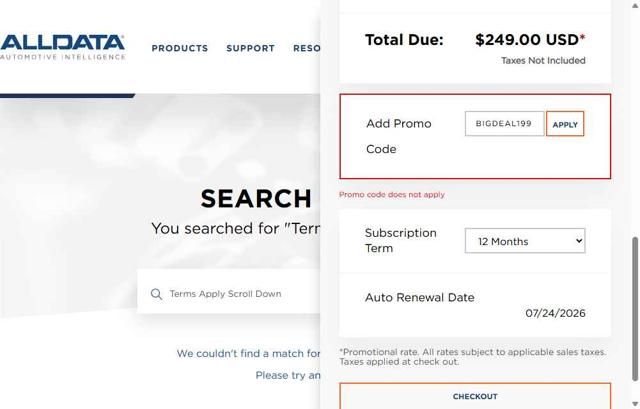Click the 'Add Promo Code' label
This screenshot has width=640, height=409.
[399, 136]
